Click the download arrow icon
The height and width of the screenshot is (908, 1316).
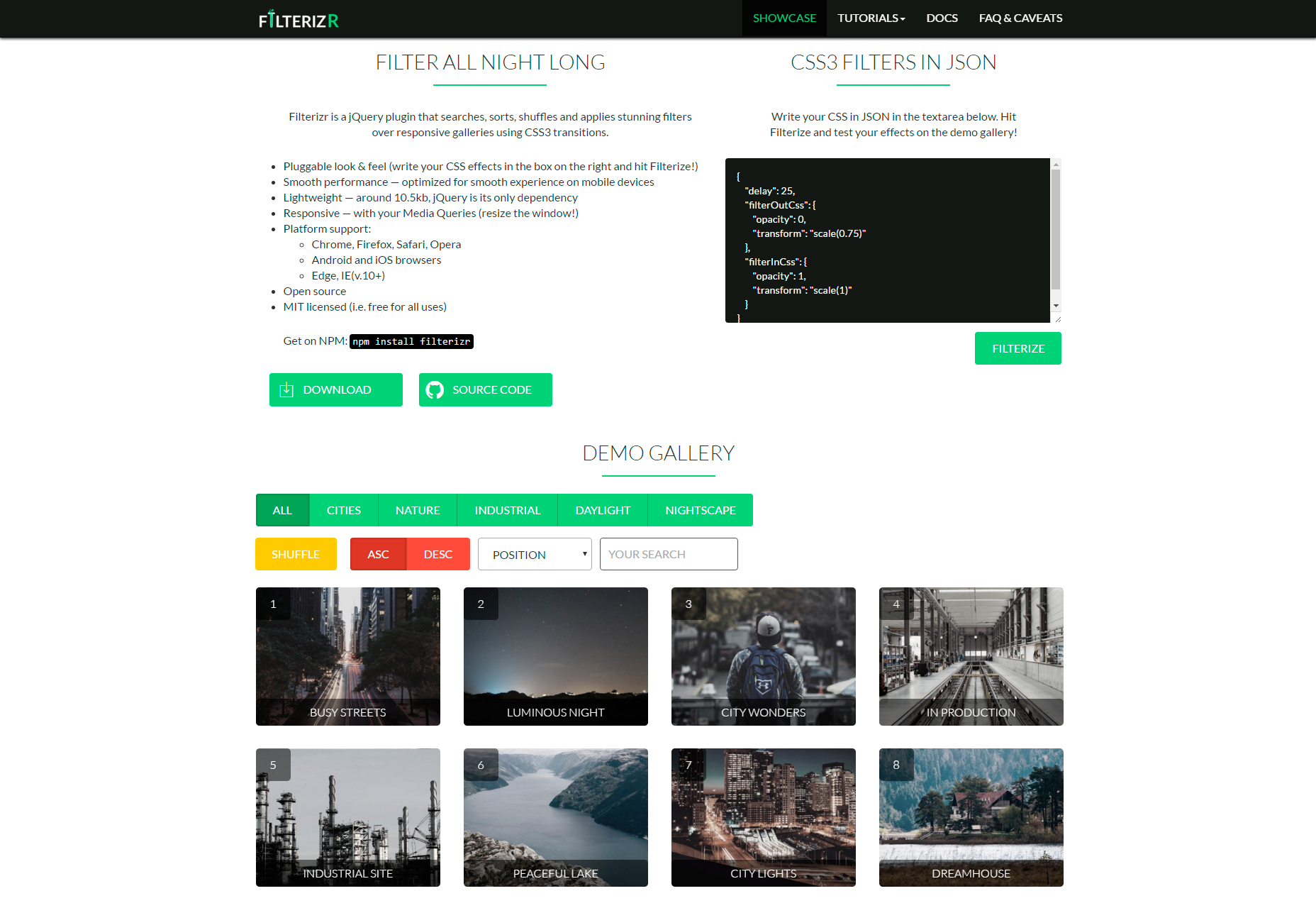click(286, 389)
